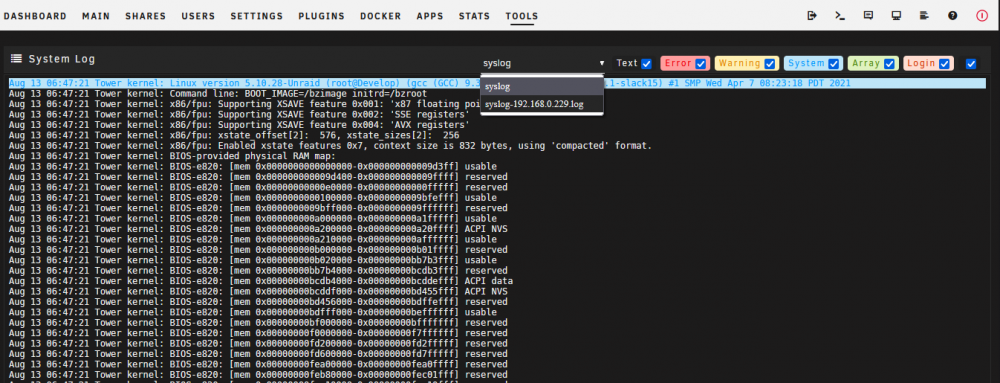This screenshot has width=1000, height=383.
Task: Click the yellow Warning label
Action: pos(739,64)
